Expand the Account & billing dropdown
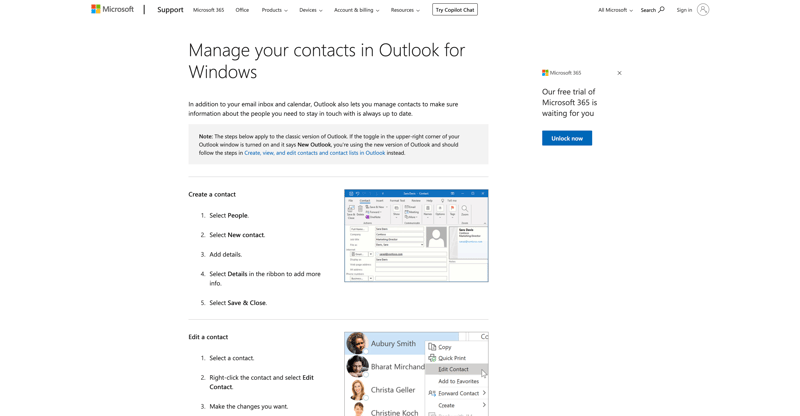 [356, 10]
